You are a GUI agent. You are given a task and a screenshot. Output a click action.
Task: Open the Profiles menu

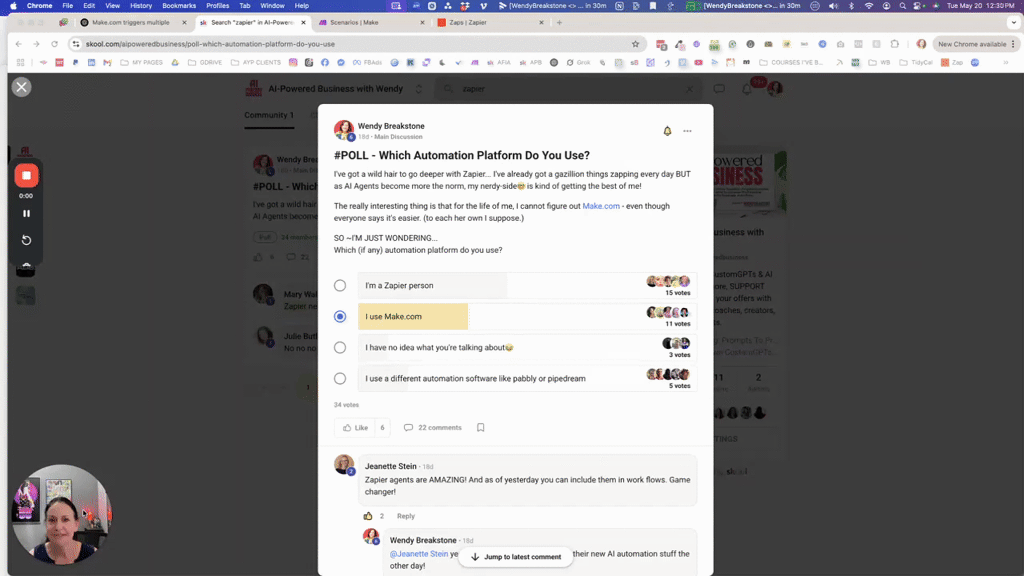(217, 5)
